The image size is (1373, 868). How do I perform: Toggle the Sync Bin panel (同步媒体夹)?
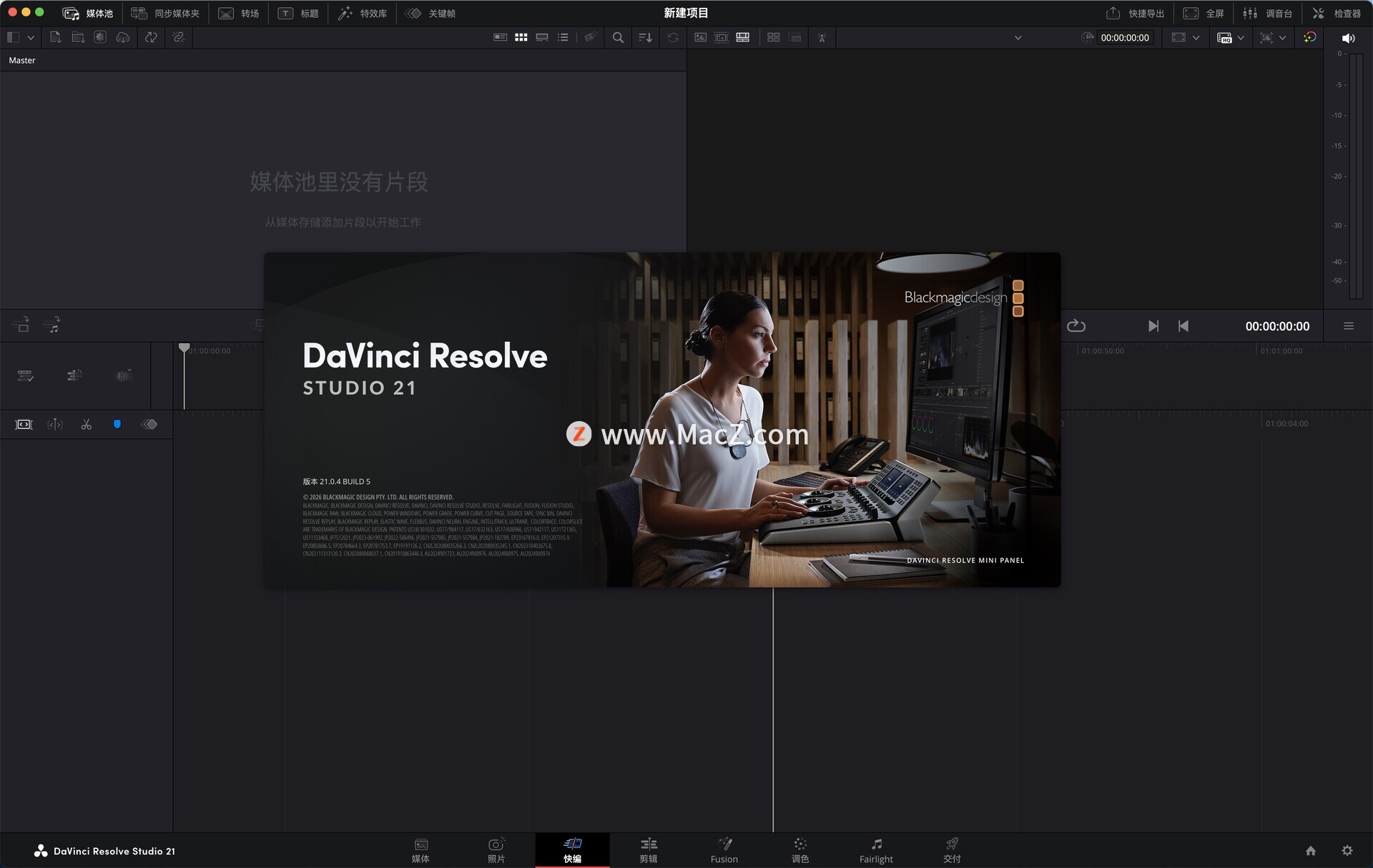coord(165,13)
